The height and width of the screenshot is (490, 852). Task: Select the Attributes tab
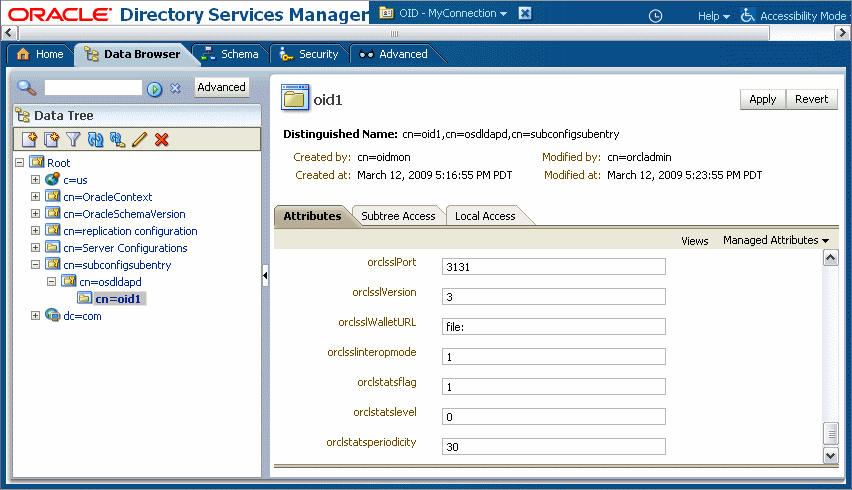click(x=312, y=216)
